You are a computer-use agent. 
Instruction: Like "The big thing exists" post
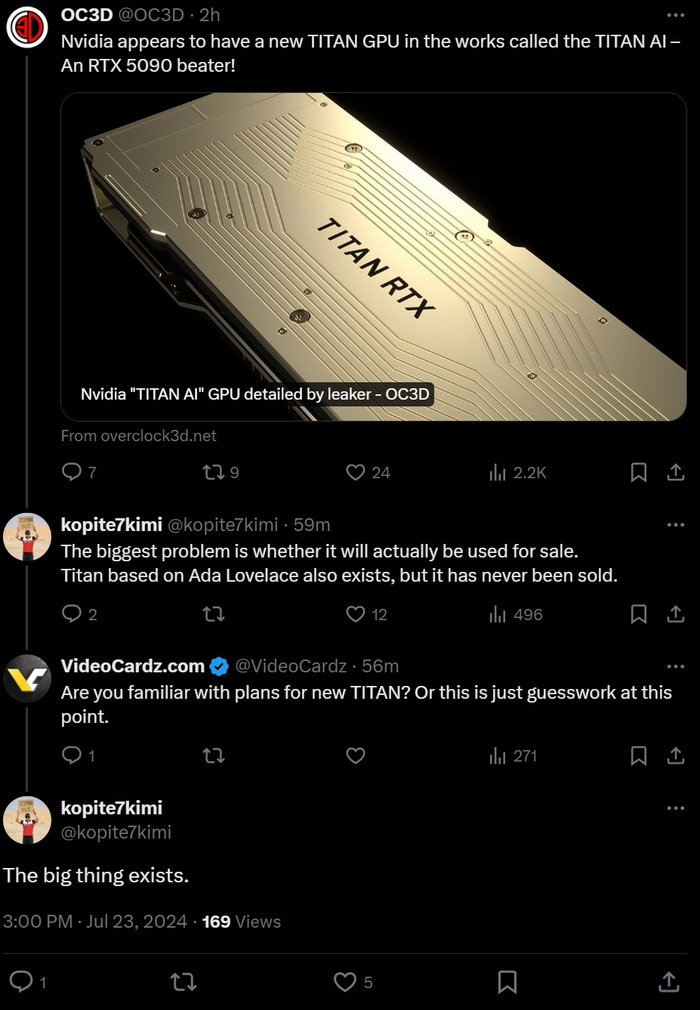click(345, 982)
